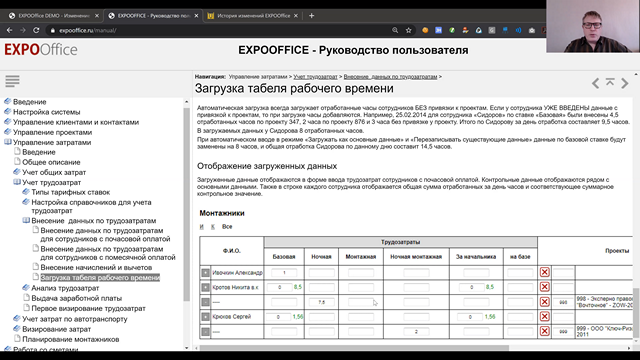Image resolution: width=640 pixels, height=360 pixels.
Task: Close История изменений EXPOOffice tab
Action: pos(296,16)
